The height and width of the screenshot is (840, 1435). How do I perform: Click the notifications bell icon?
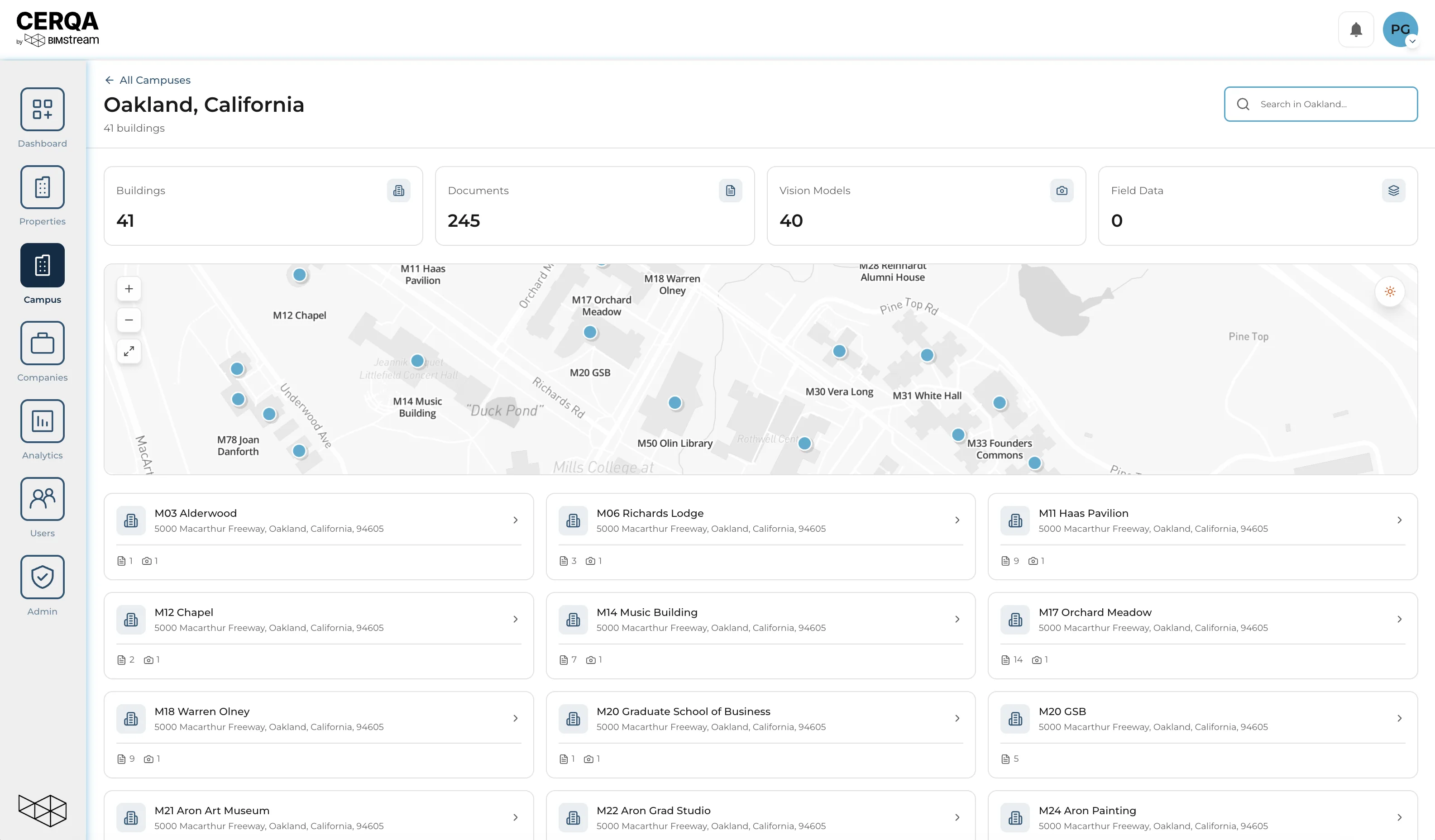(x=1356, y=29)
